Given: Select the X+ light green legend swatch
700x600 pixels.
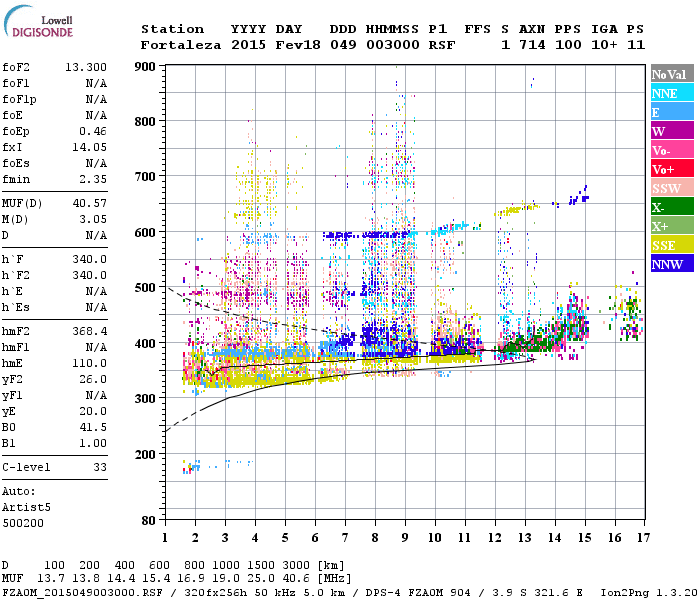Looking at the screenshot, I should (672, 225).
